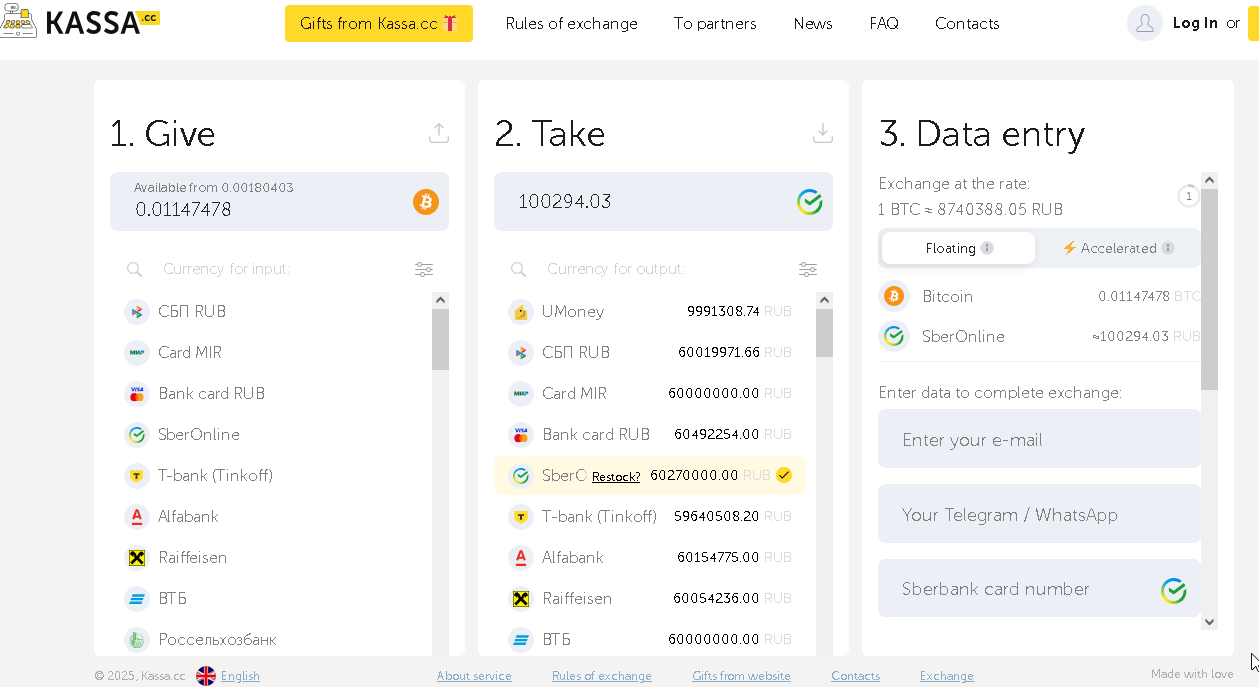Image resolution: width=1259 pixels, height=687 pixels.
Task: Click the search icon for output currency
Action: click(x=518, y=269)
